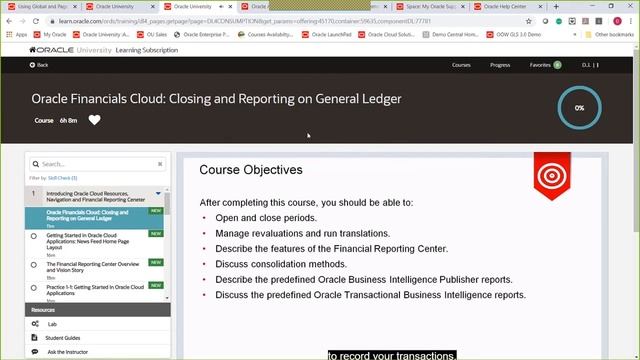The image size is (640, 360).
Task: Click the course list scroll up arrow
Action: click(x=167, y=190)
